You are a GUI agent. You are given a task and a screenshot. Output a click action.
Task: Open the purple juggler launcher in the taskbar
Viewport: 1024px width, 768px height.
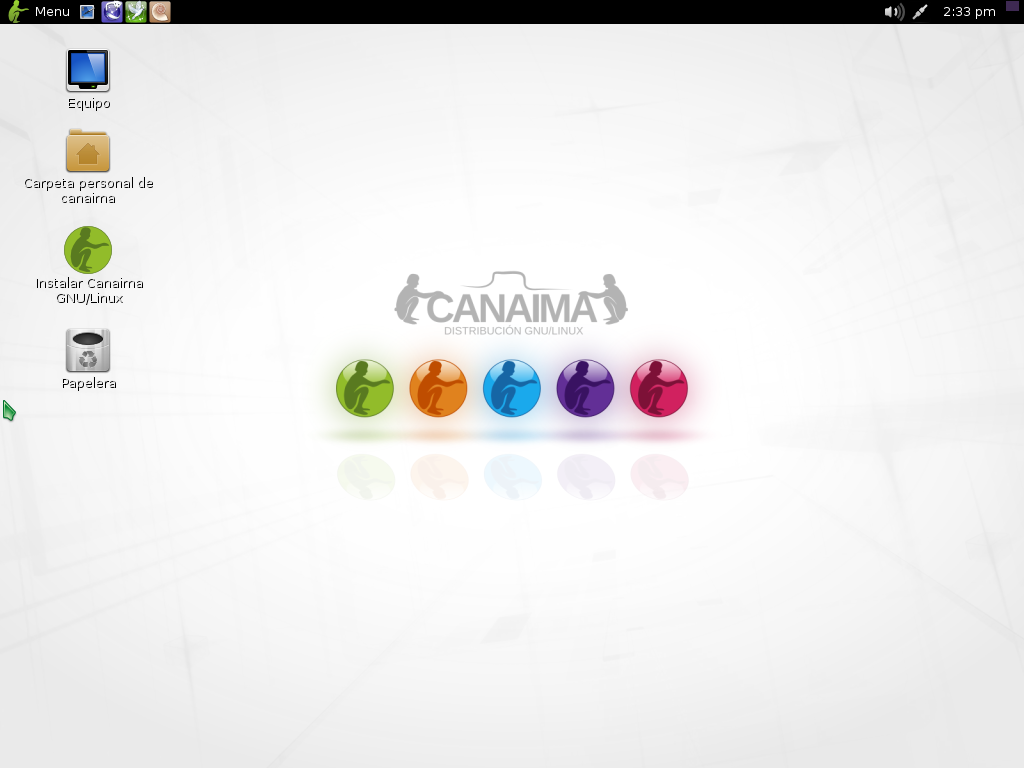(111, 12)
